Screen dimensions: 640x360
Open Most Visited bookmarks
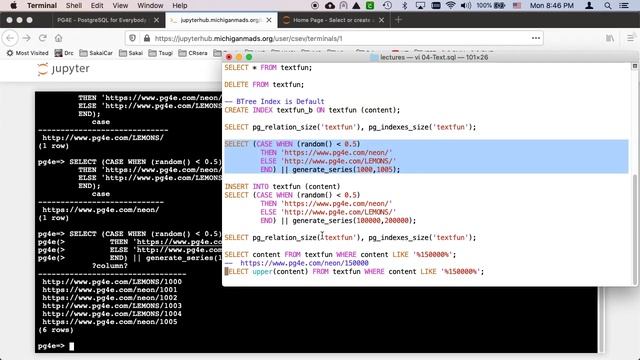click(x=27, y=53)
